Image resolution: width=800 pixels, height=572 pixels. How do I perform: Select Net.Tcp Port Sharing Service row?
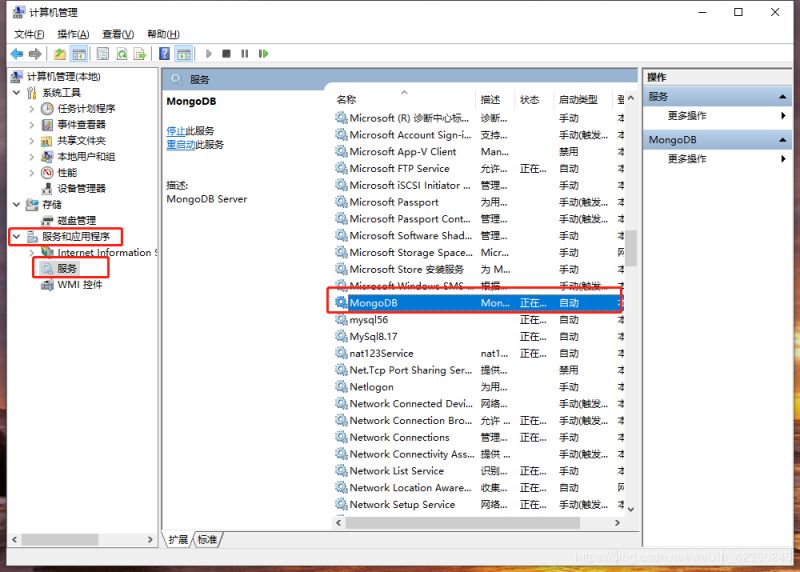point(479,370)
